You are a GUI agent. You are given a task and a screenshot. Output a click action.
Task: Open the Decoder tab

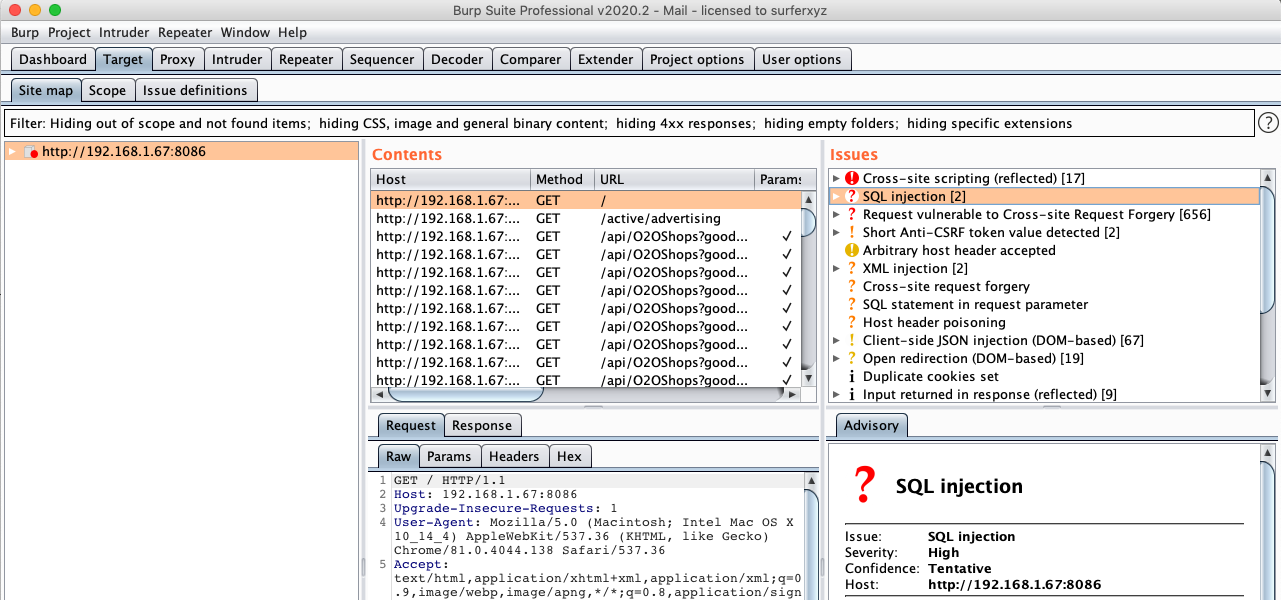click(x=457, y=59)
